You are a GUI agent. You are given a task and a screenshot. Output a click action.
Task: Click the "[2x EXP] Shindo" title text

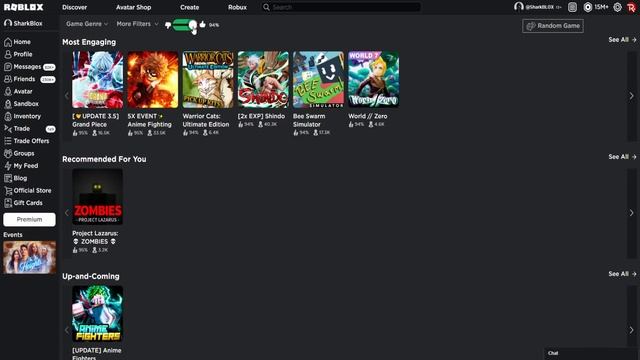261,116
